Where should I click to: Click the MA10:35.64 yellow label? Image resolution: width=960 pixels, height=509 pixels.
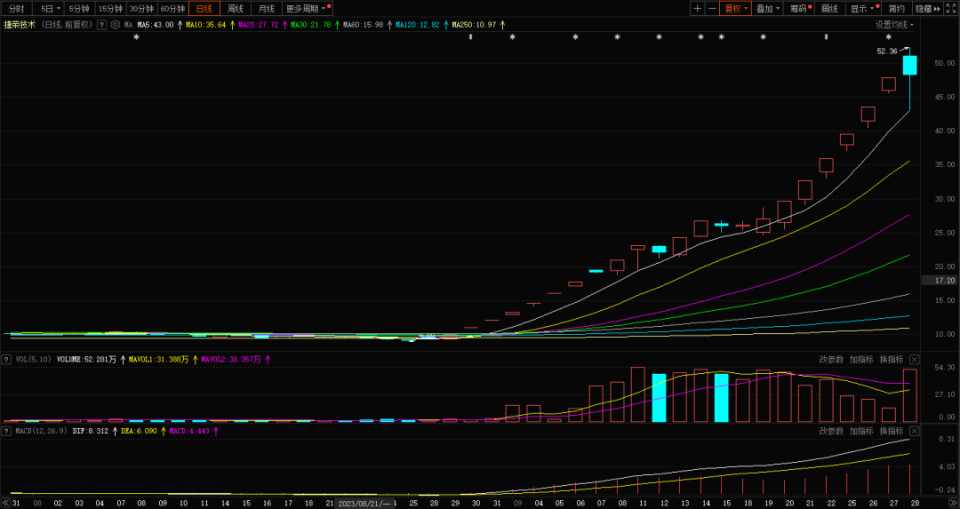pos(206,25)
